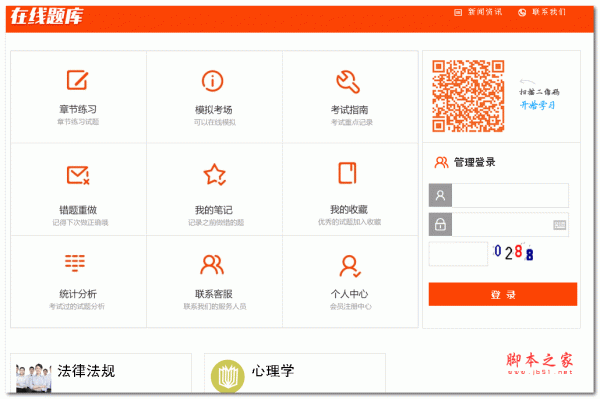Image resolution: width=600 pixels, height=399 pixels.
Task: Select the 我的笔记 title text
Action: (214, 210)
